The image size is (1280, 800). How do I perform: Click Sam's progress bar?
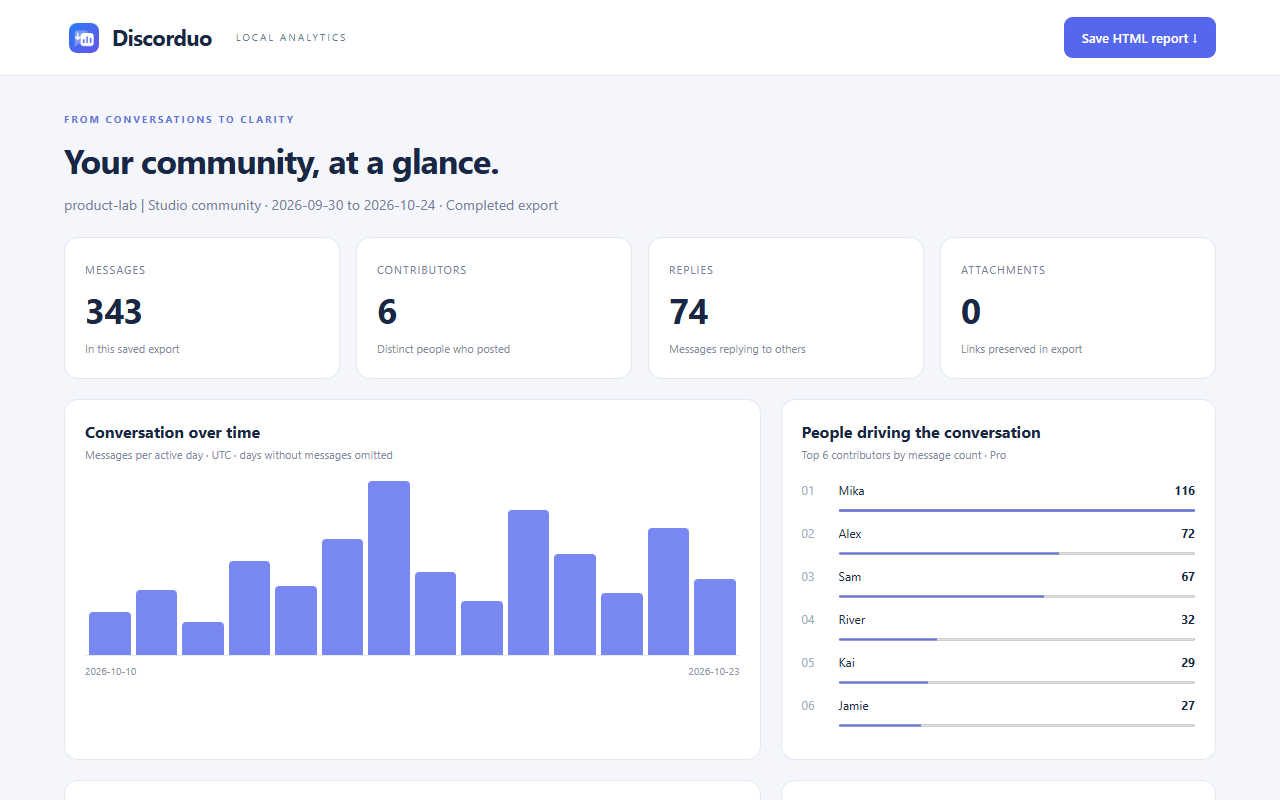coord(1017,596)
